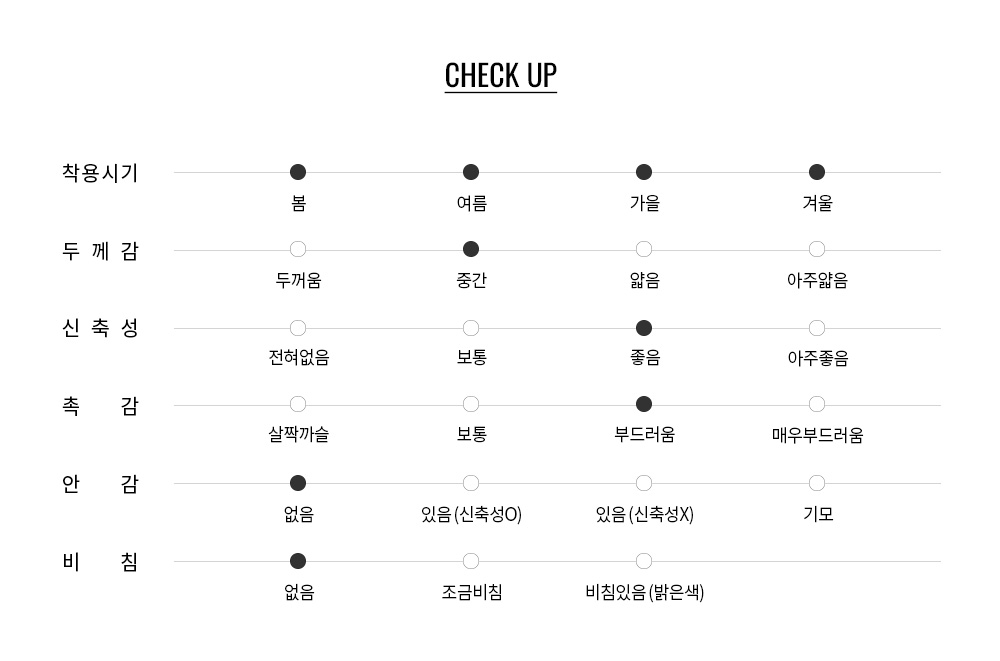
Task: Pick the 얇음 thickness circle
Action: tap(644, 249)
